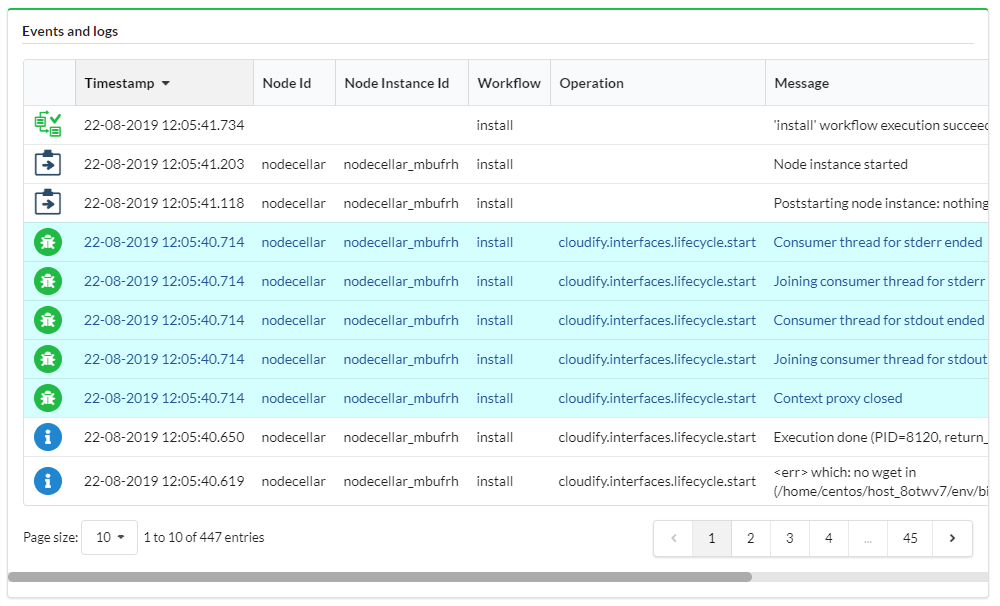Click debug bug icon for 'Consumer thread for stderr ended'
Screen dimensions: 1000x606
[48, 242]
